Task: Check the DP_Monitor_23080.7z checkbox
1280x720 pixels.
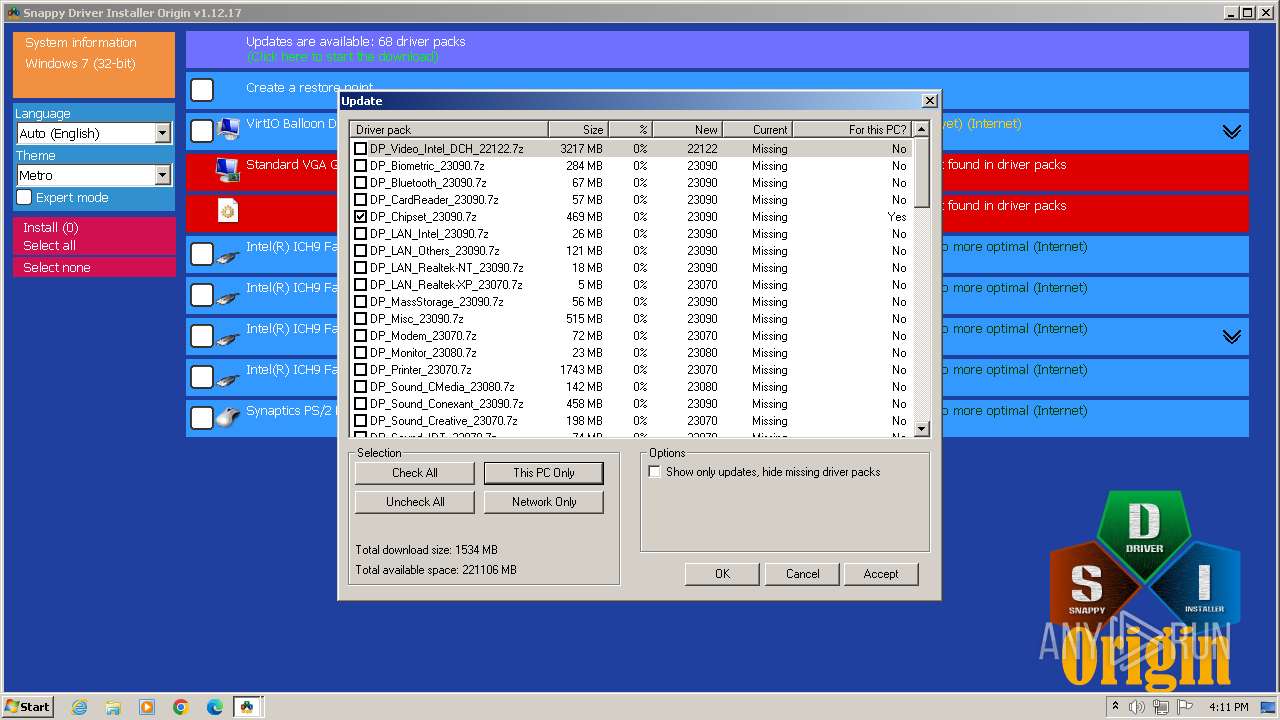Action: point(361,353)
